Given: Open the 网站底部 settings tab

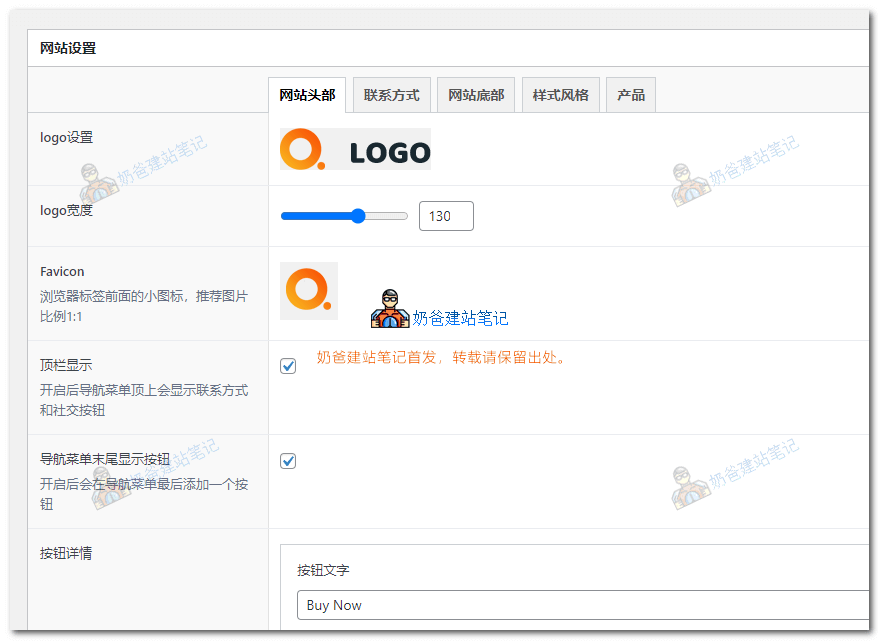Looking at the screenshot, I should click(475, 94).
